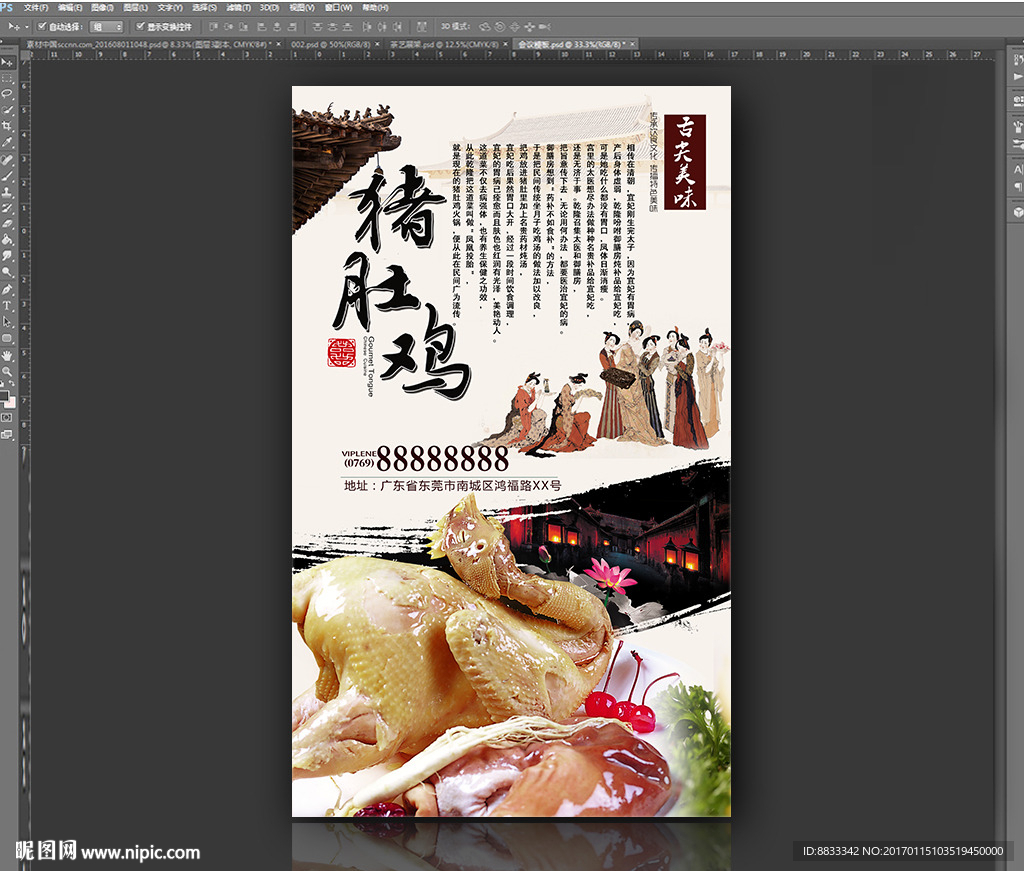Select the Eraser tool

[7, 225]
